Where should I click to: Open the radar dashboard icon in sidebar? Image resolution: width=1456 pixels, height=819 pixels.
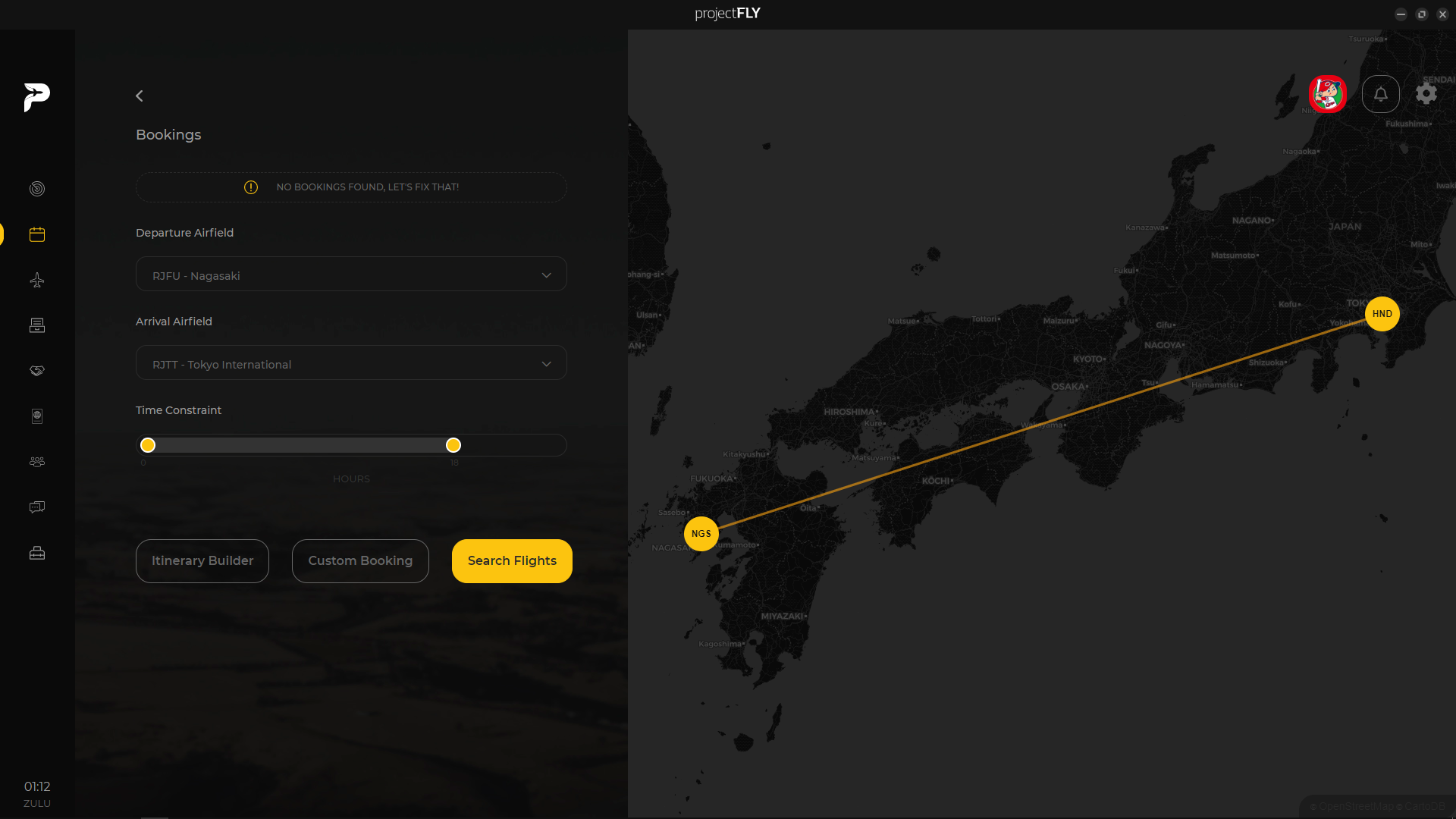tap(36, 189)
